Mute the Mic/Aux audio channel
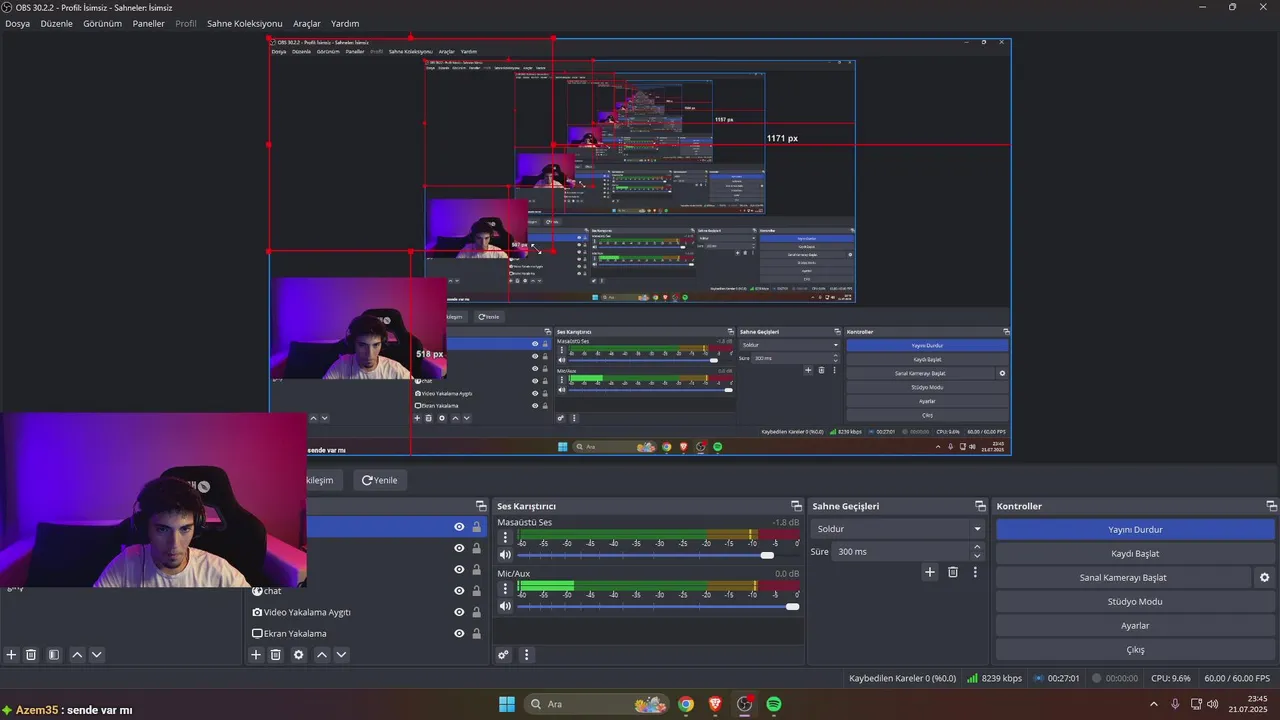1280x720 pixels. (505, 606)
